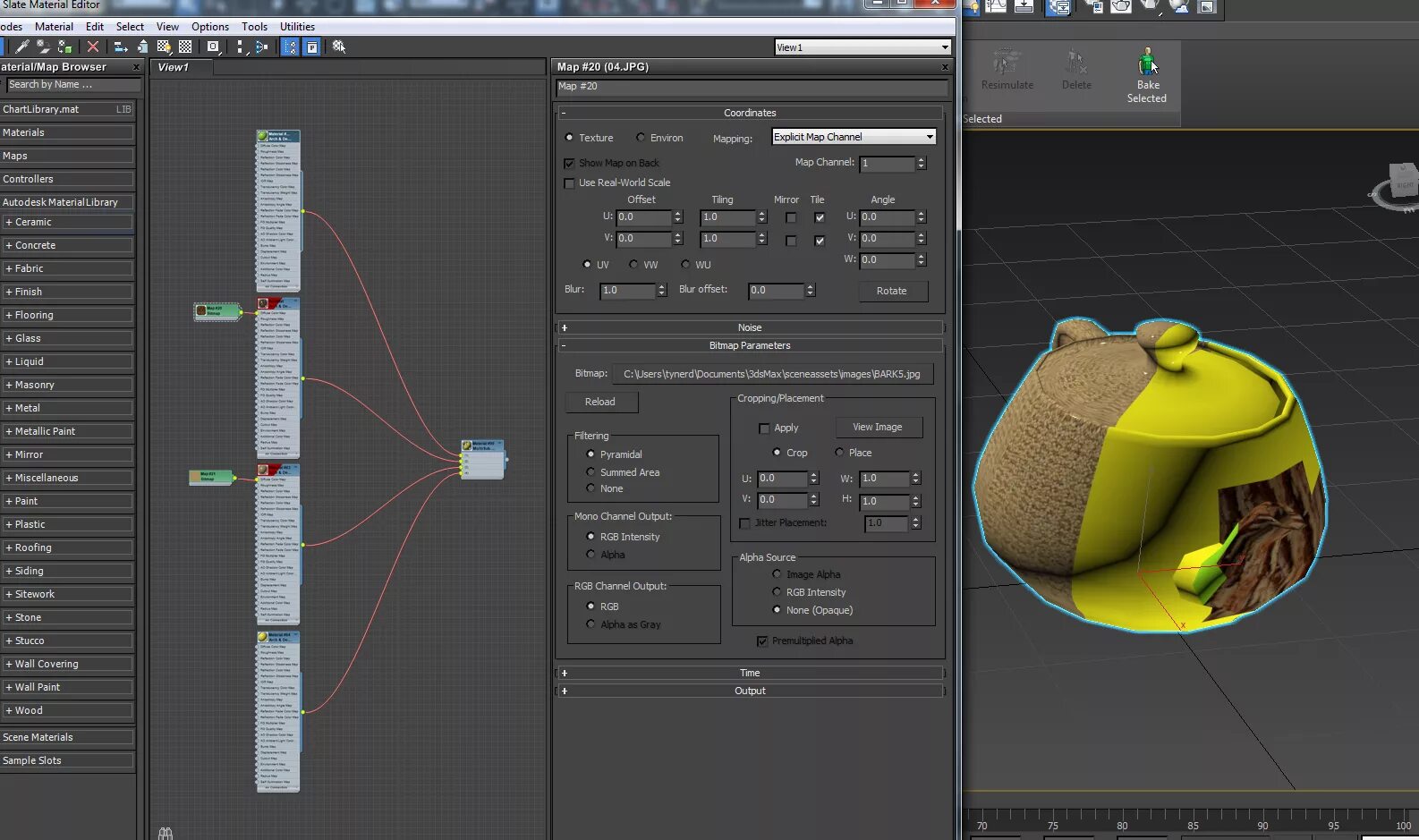Open the Material menu
This screenshot has width=1419, height=840.
pos(54,27)
